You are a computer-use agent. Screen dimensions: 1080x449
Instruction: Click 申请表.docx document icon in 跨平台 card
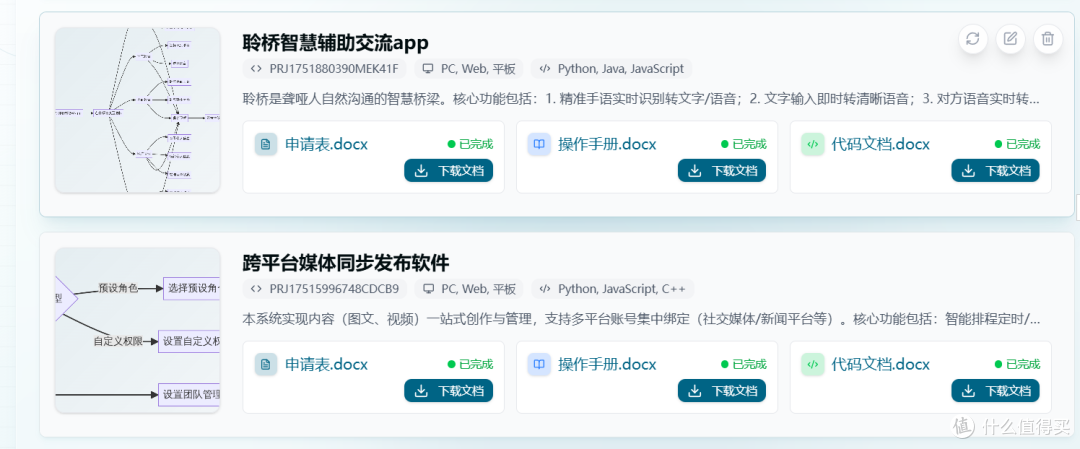click(266, 364)
